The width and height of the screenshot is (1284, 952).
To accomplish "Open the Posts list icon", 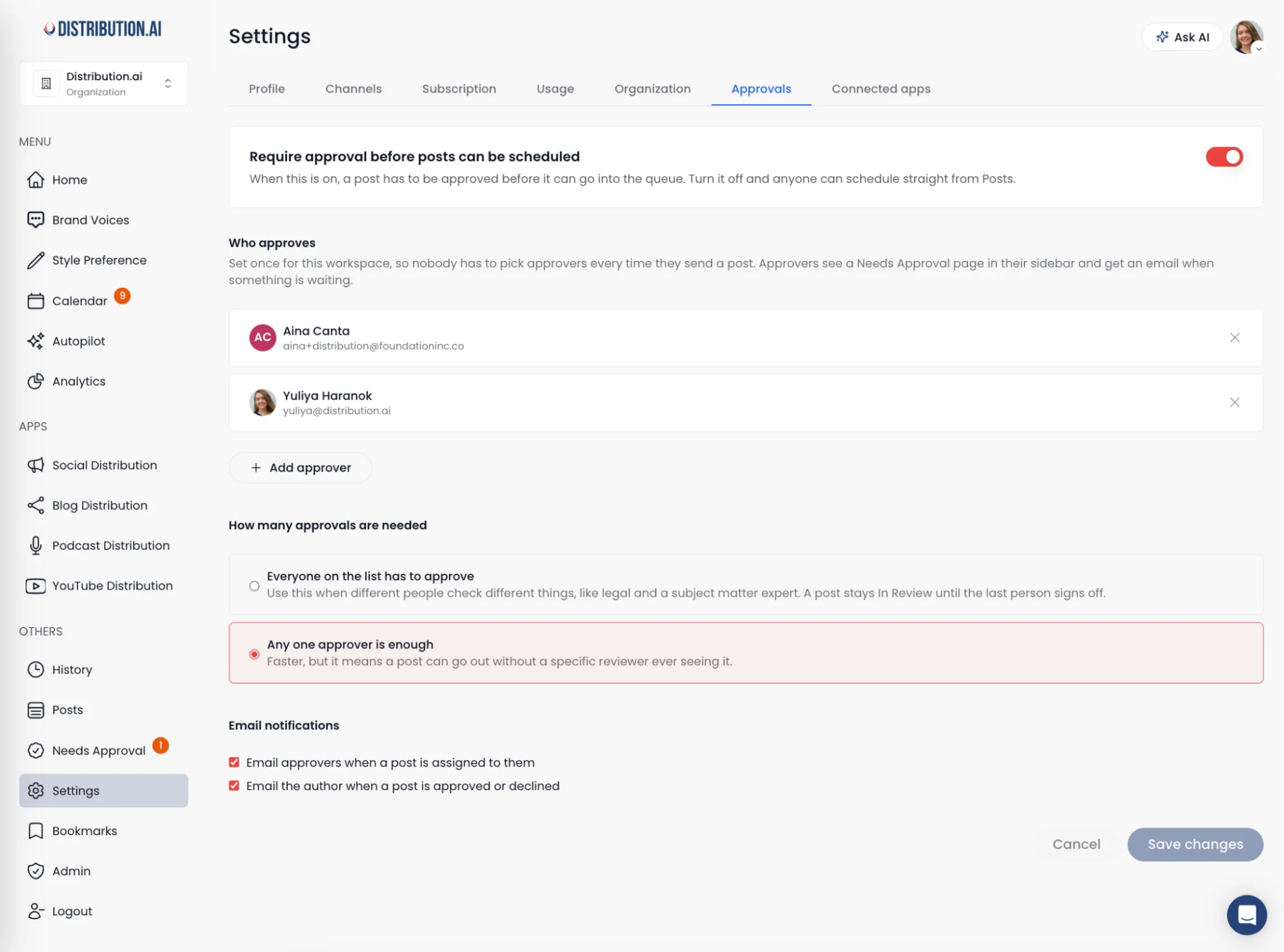I will pos(36,710).
